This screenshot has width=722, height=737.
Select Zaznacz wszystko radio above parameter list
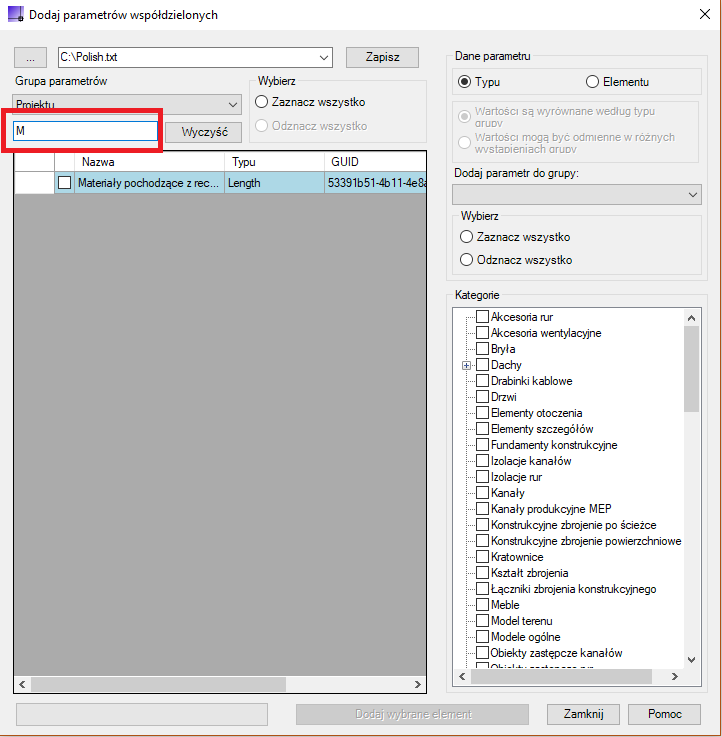coord(261,102)
